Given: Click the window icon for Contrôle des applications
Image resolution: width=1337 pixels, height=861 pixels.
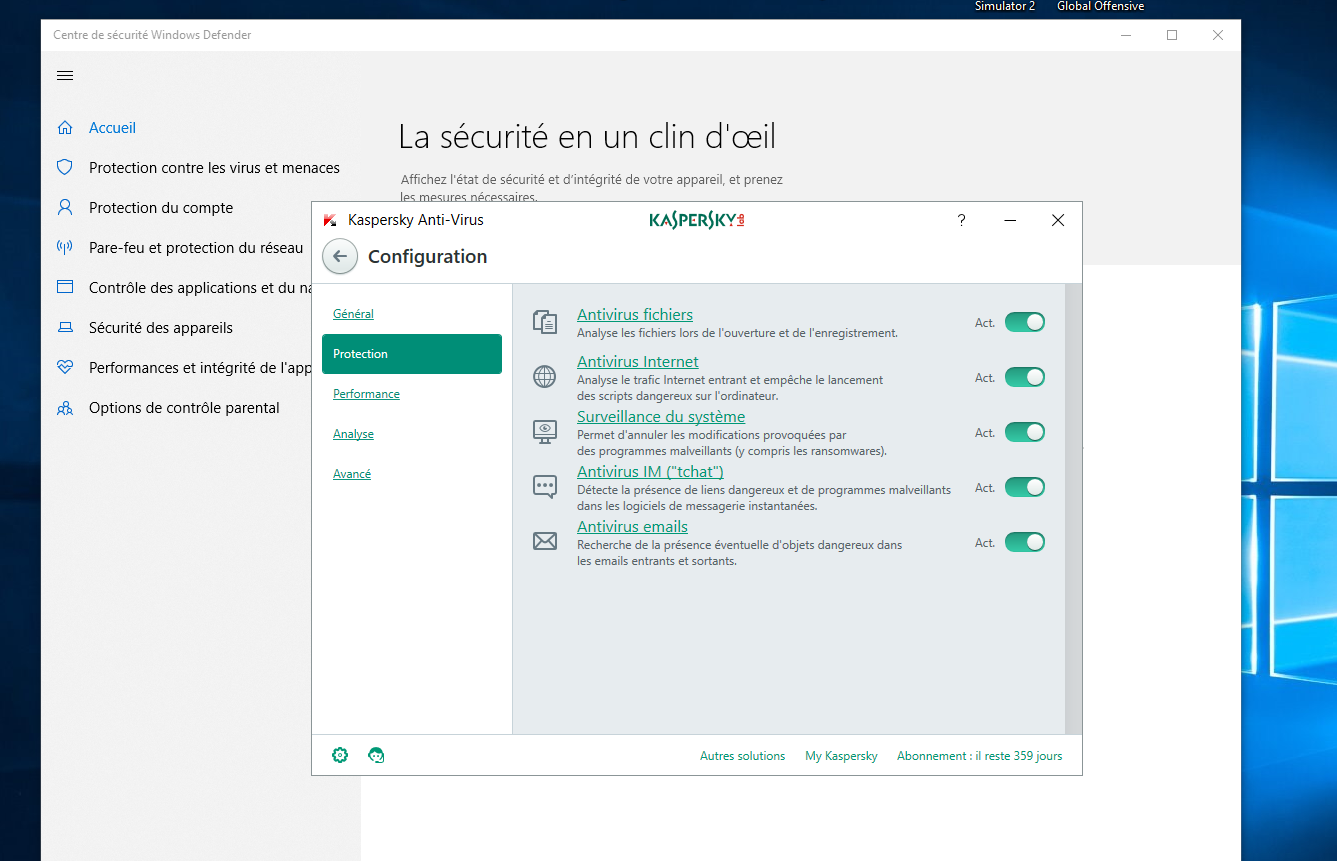Looking at the screenshot, I should click(65, 288).
